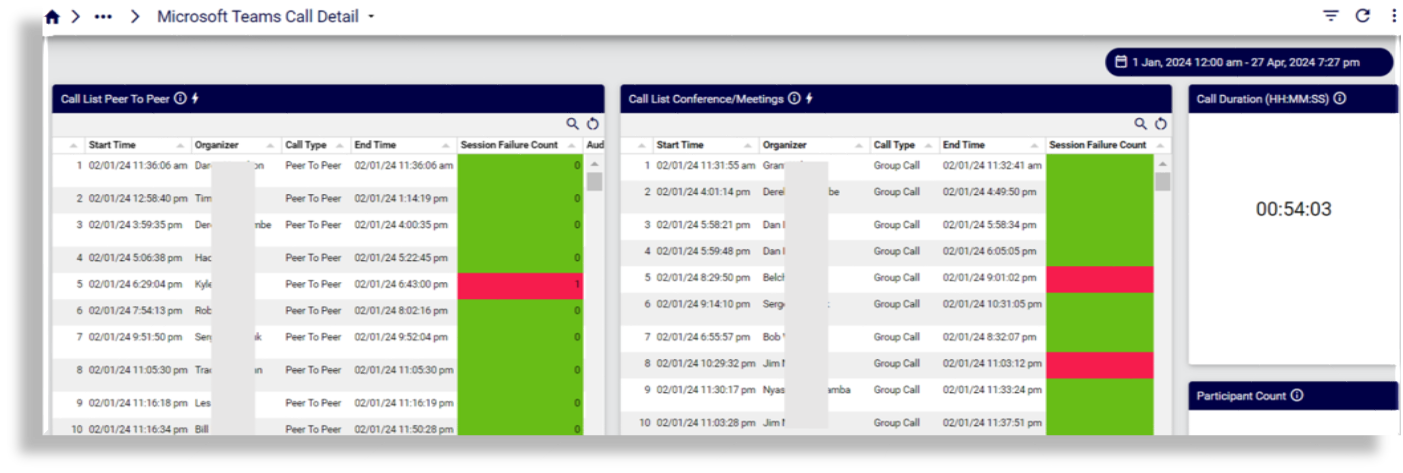Image resolution: width=1403 pixels, height=473 pixels.
Task: Reset the Conference/Meetings call list
Action: 1160,124
